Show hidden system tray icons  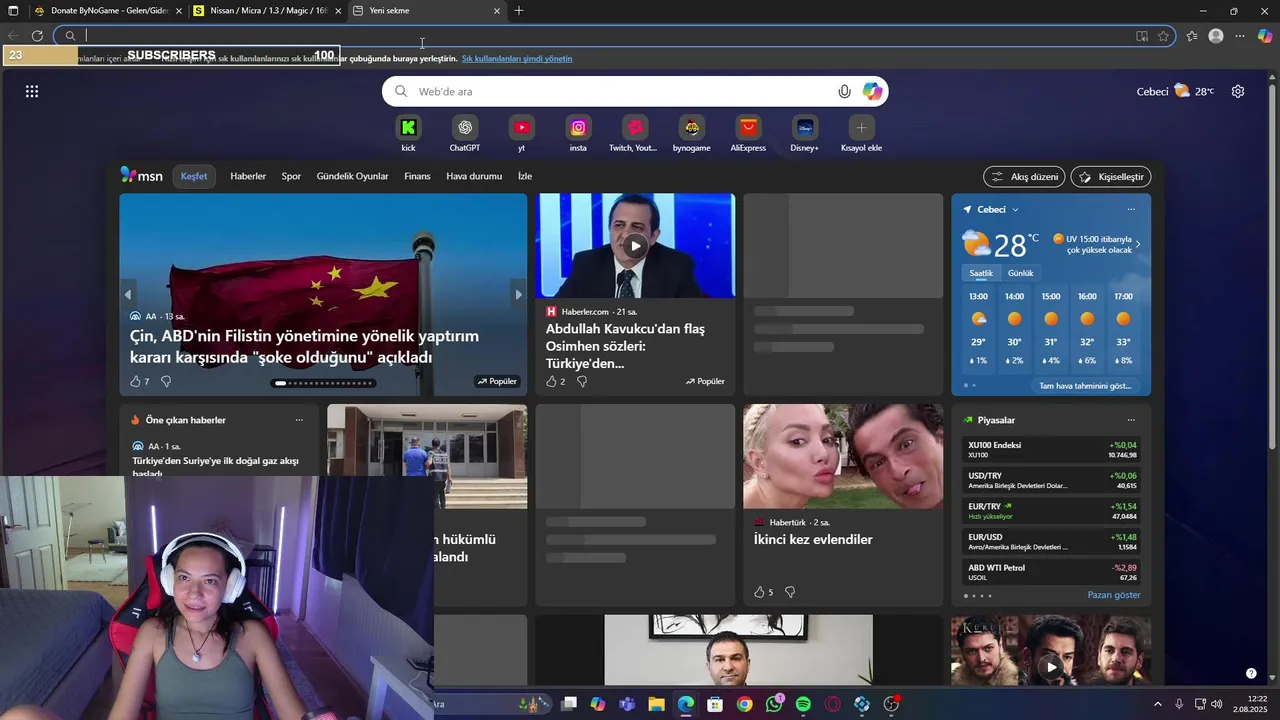[1158, 704]
